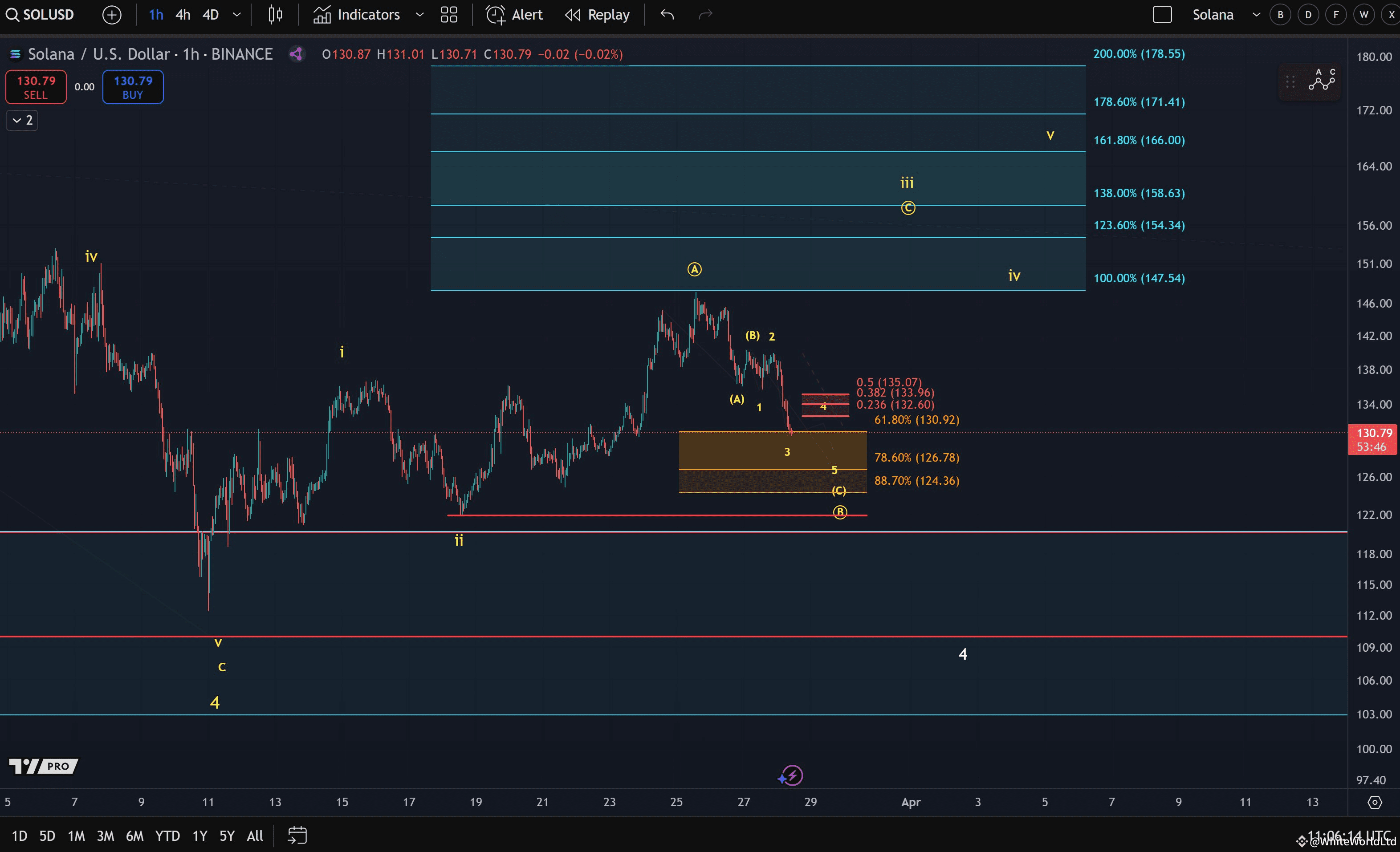Open the layout grid selector icon
The image size is (1400, 852).
449,15
